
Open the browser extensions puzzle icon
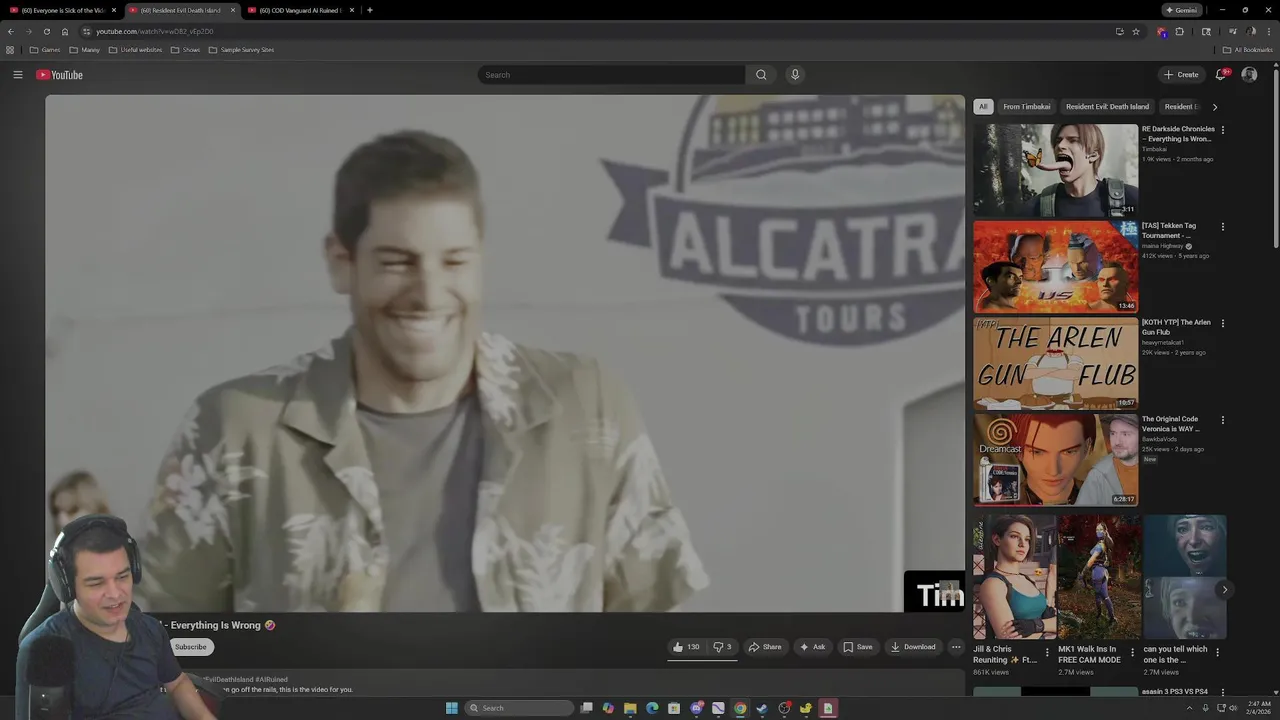click(x=1180, y=31)
